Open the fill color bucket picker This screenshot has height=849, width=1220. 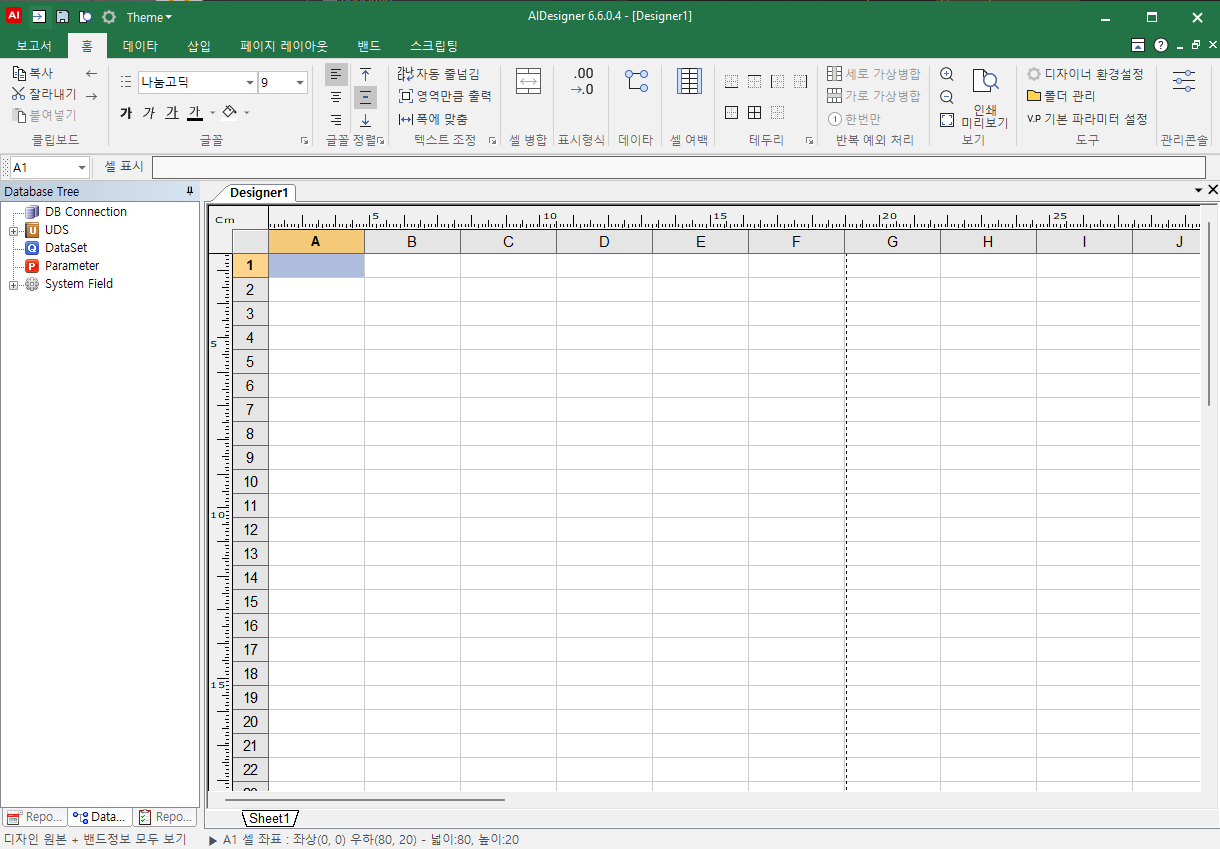(229, 113)
